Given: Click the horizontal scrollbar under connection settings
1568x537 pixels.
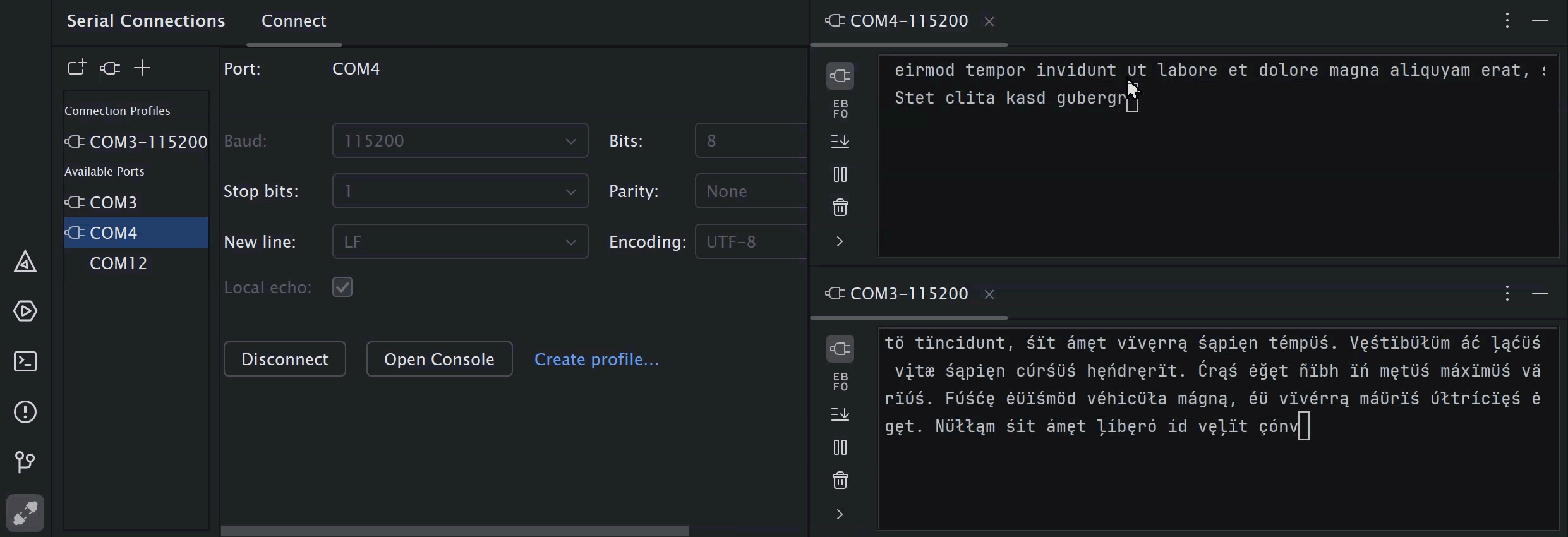Looking at the screenshot, I should pyautogui.click(x=454, y=531).
